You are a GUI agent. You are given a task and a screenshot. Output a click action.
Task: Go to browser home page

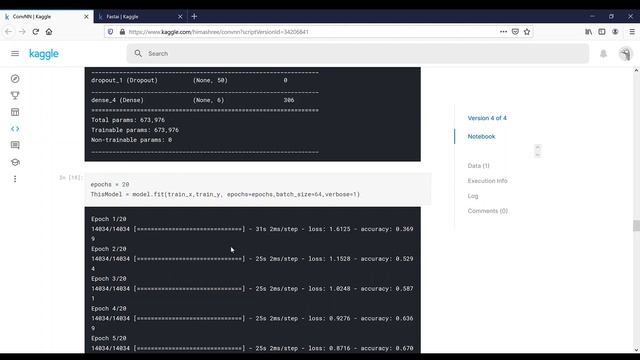click(x=49, y=31)
